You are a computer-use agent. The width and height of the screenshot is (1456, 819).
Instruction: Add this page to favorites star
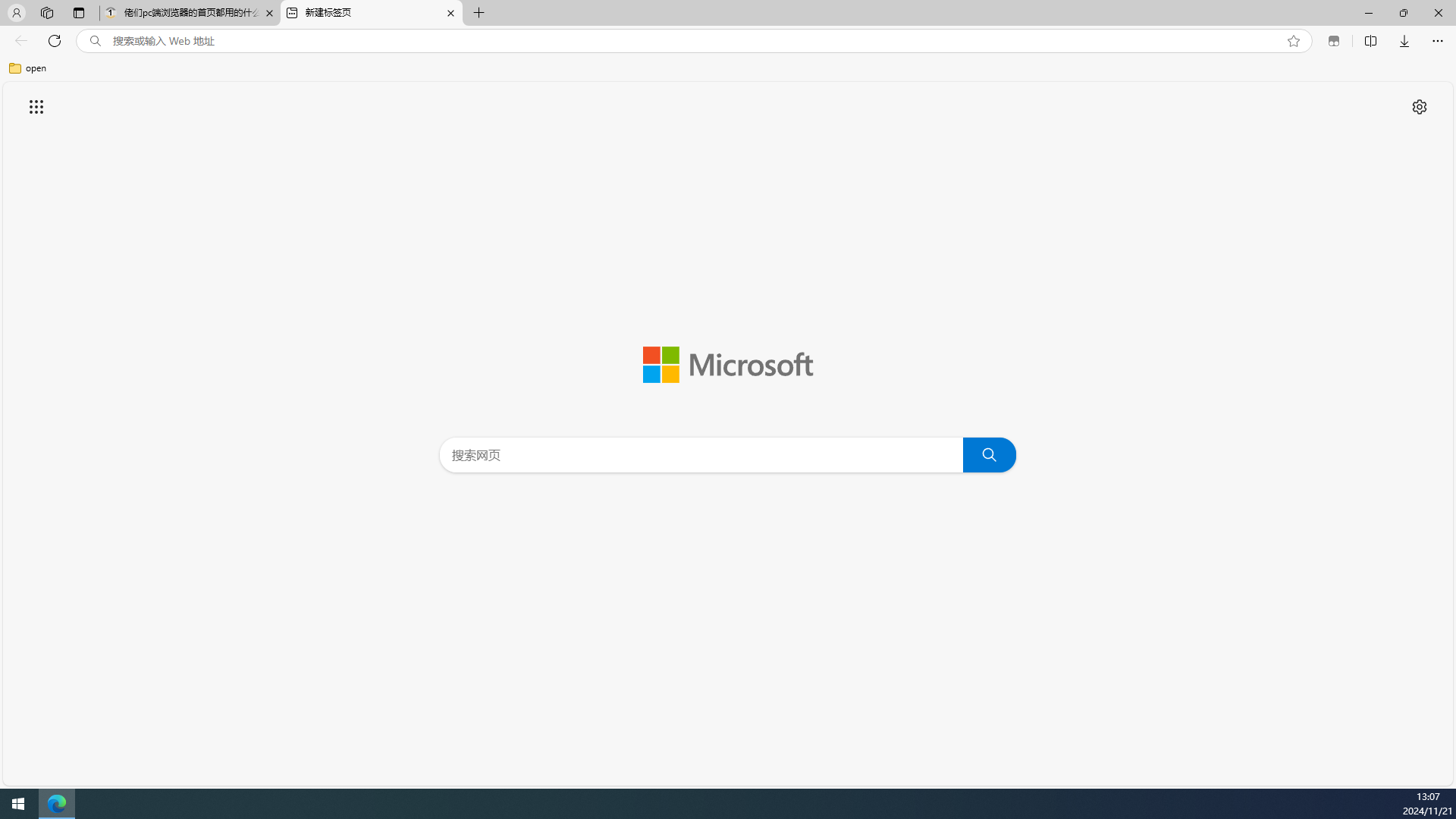[x=1294, y=41]
